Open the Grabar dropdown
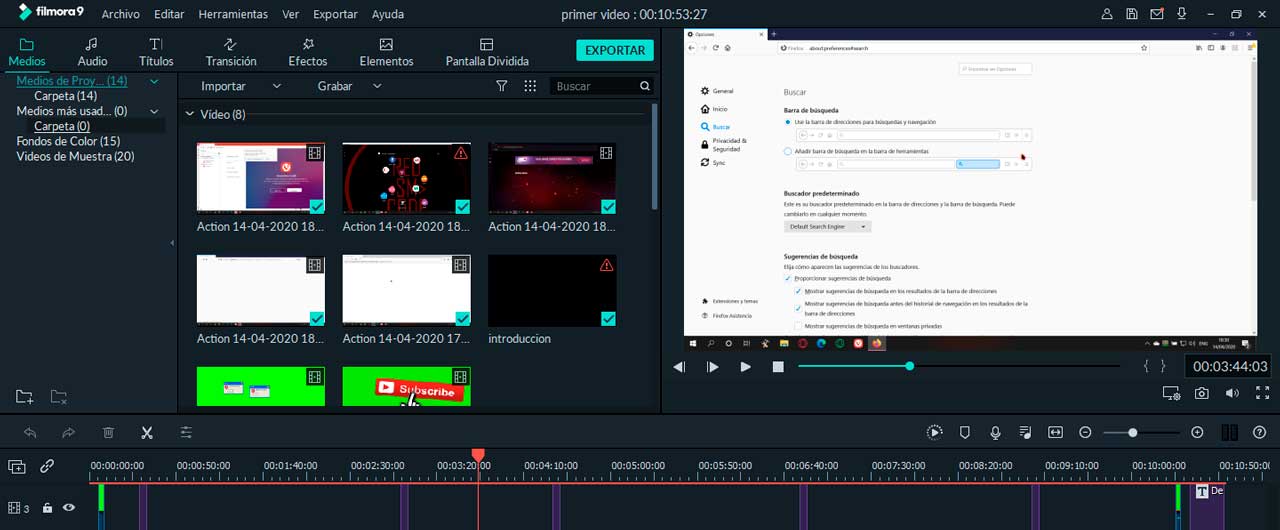Screen dimensions: 1280x530 (x=348, y=86)
